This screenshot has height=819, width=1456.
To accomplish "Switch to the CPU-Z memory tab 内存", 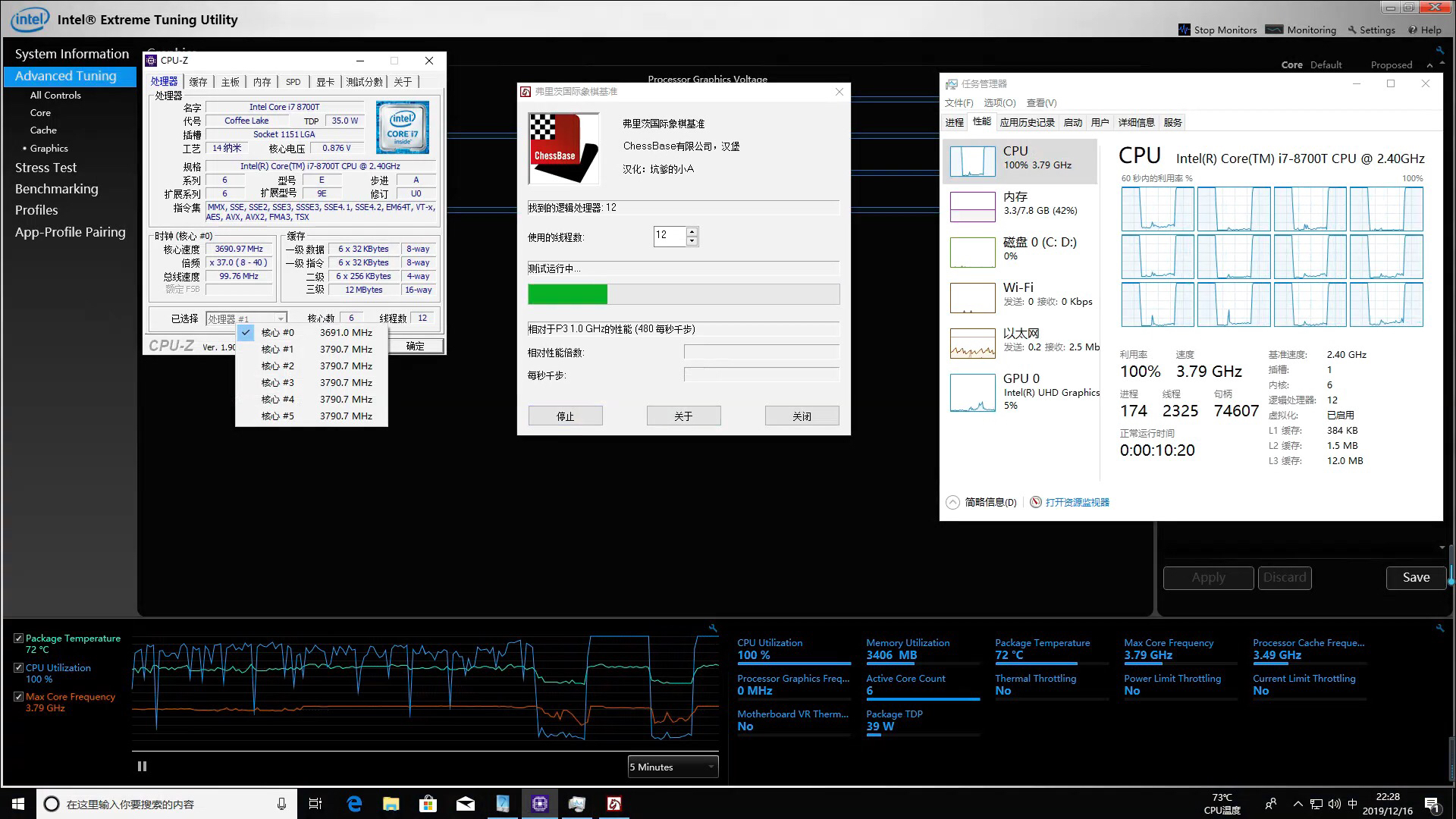I will (262, 82).
